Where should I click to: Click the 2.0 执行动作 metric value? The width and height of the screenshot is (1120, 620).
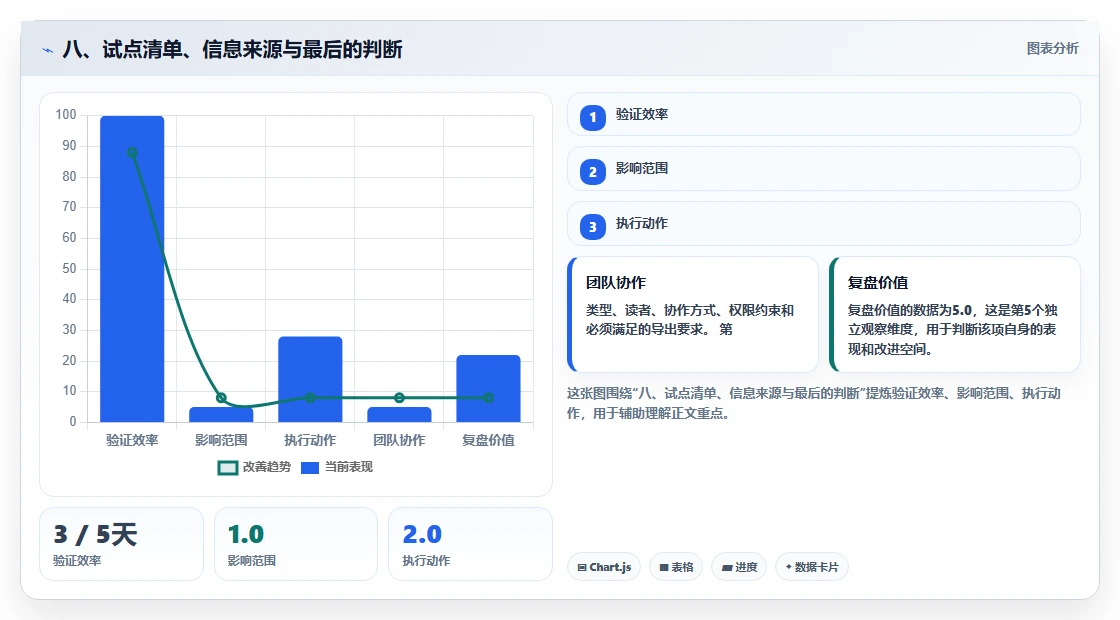pos(422,534)
